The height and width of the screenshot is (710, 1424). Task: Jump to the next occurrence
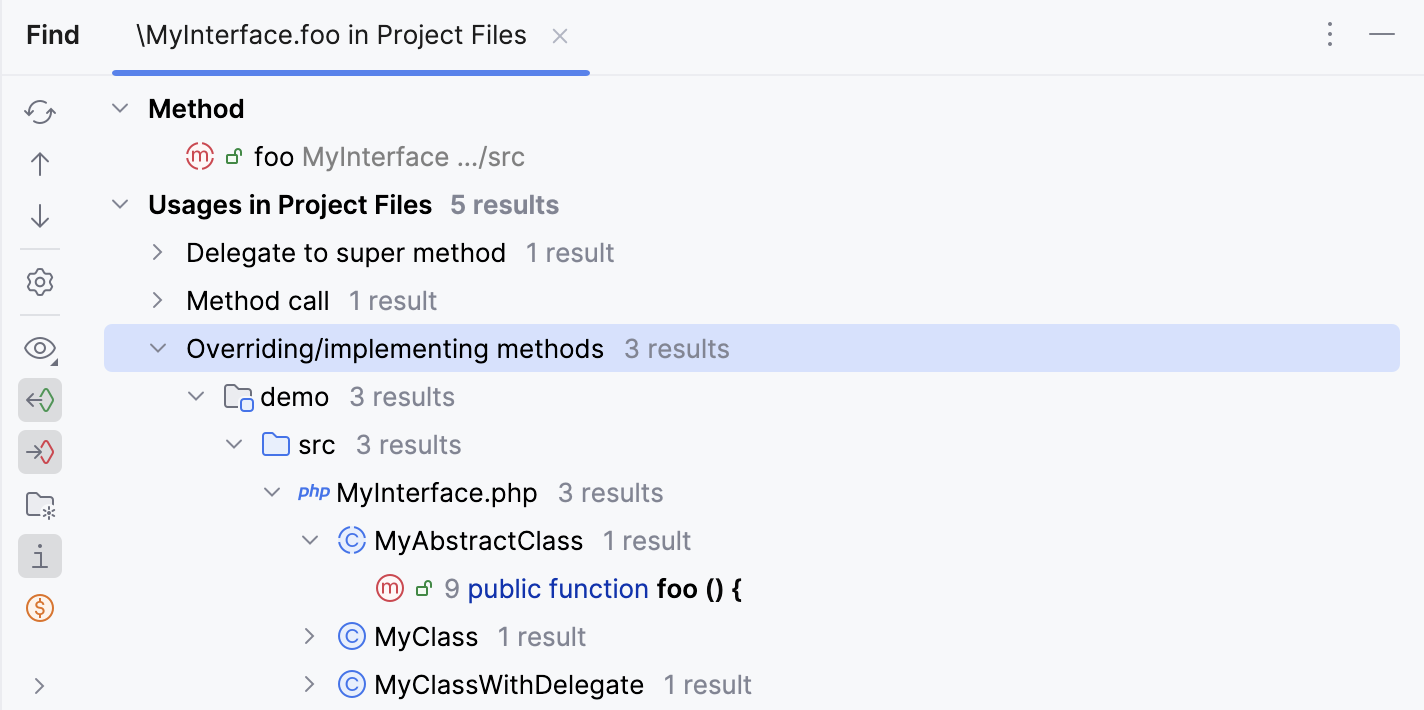pyautogui.click(x=39, y=215)
